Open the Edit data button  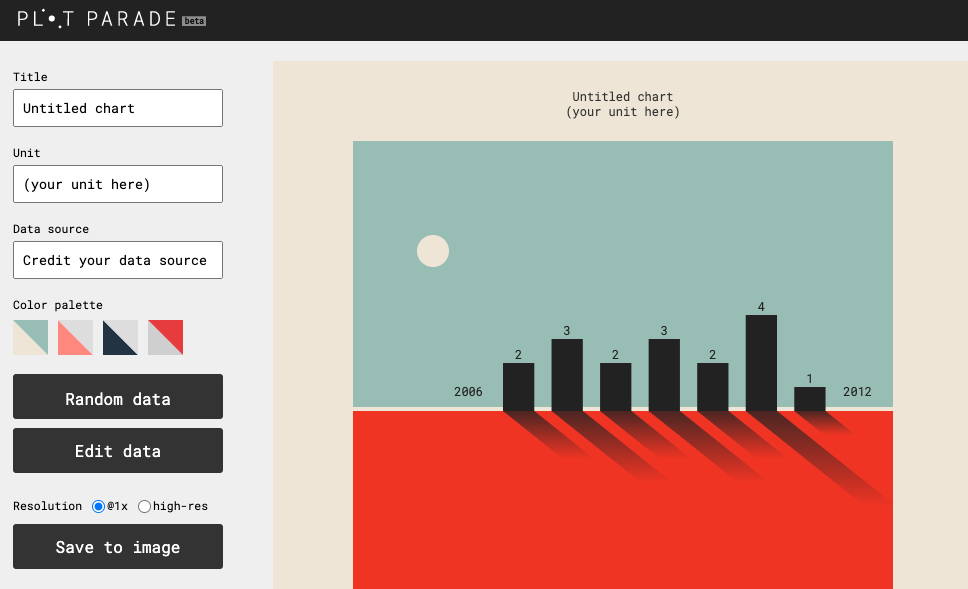(x=118, y=450)
